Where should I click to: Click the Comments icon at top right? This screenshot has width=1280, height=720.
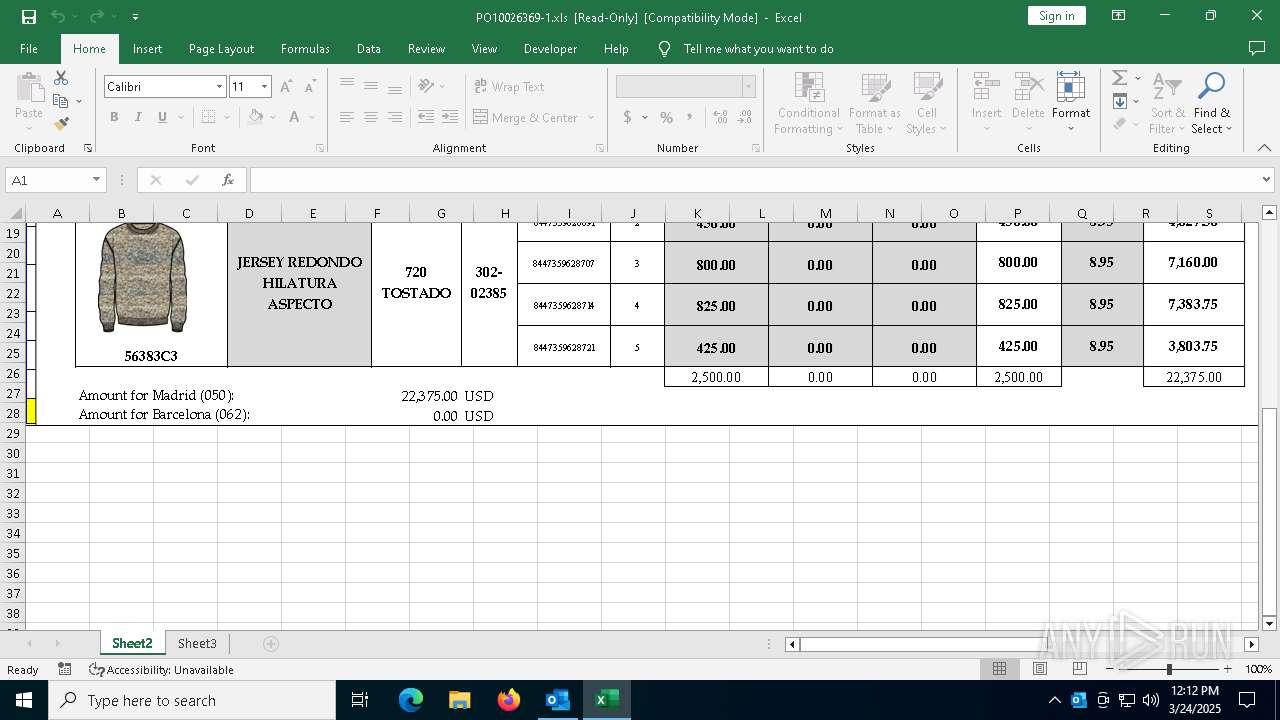point(1257,48)
